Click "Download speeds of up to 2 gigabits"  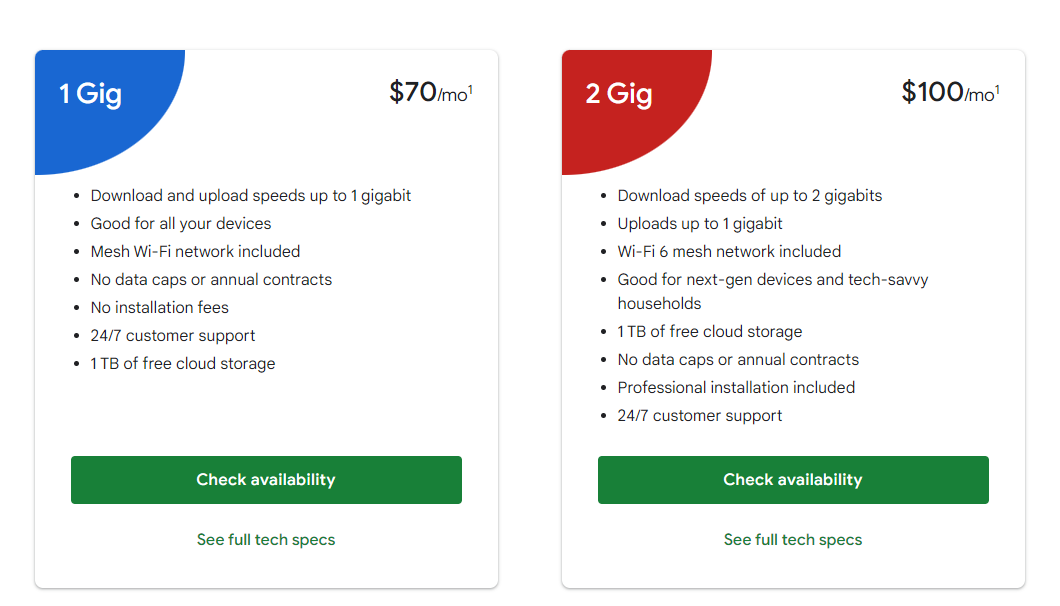pyautogui.click(x=750, y=196)
